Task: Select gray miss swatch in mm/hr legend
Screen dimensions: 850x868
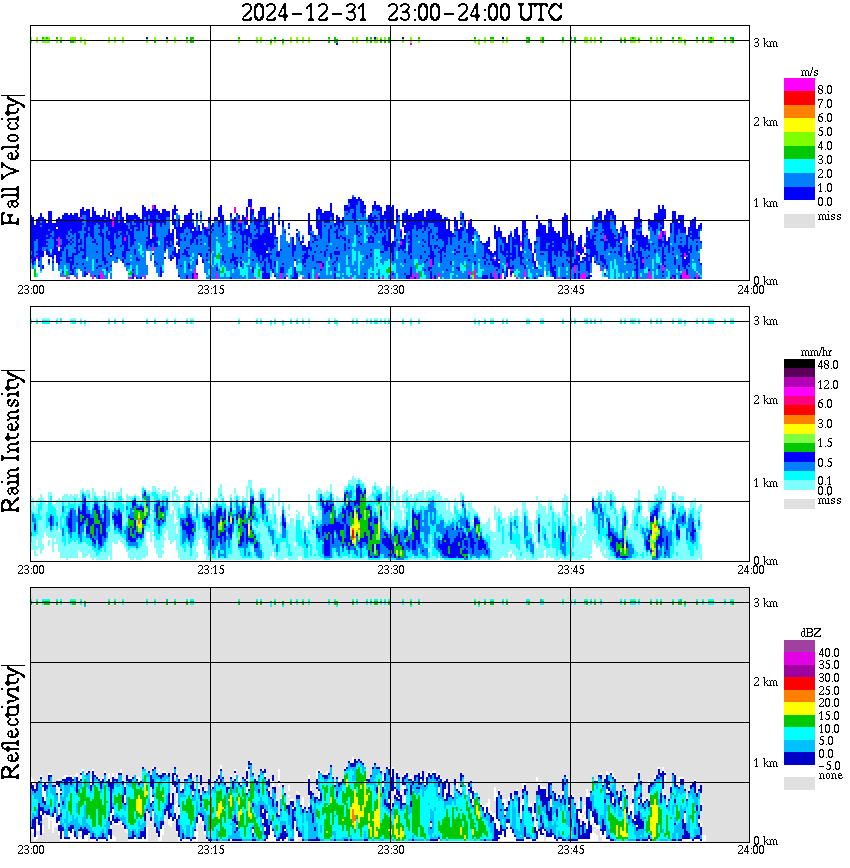Action: (x=799, y=504)
